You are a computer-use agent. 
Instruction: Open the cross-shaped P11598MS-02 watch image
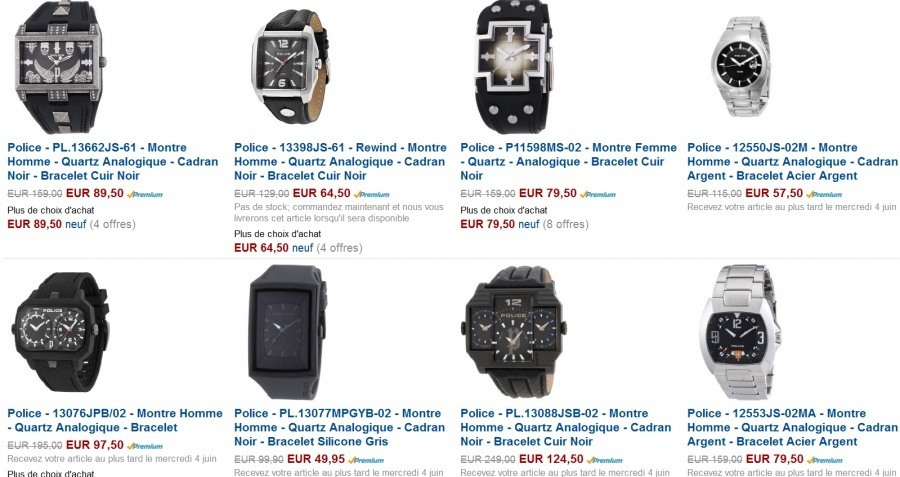coord(514,67)
